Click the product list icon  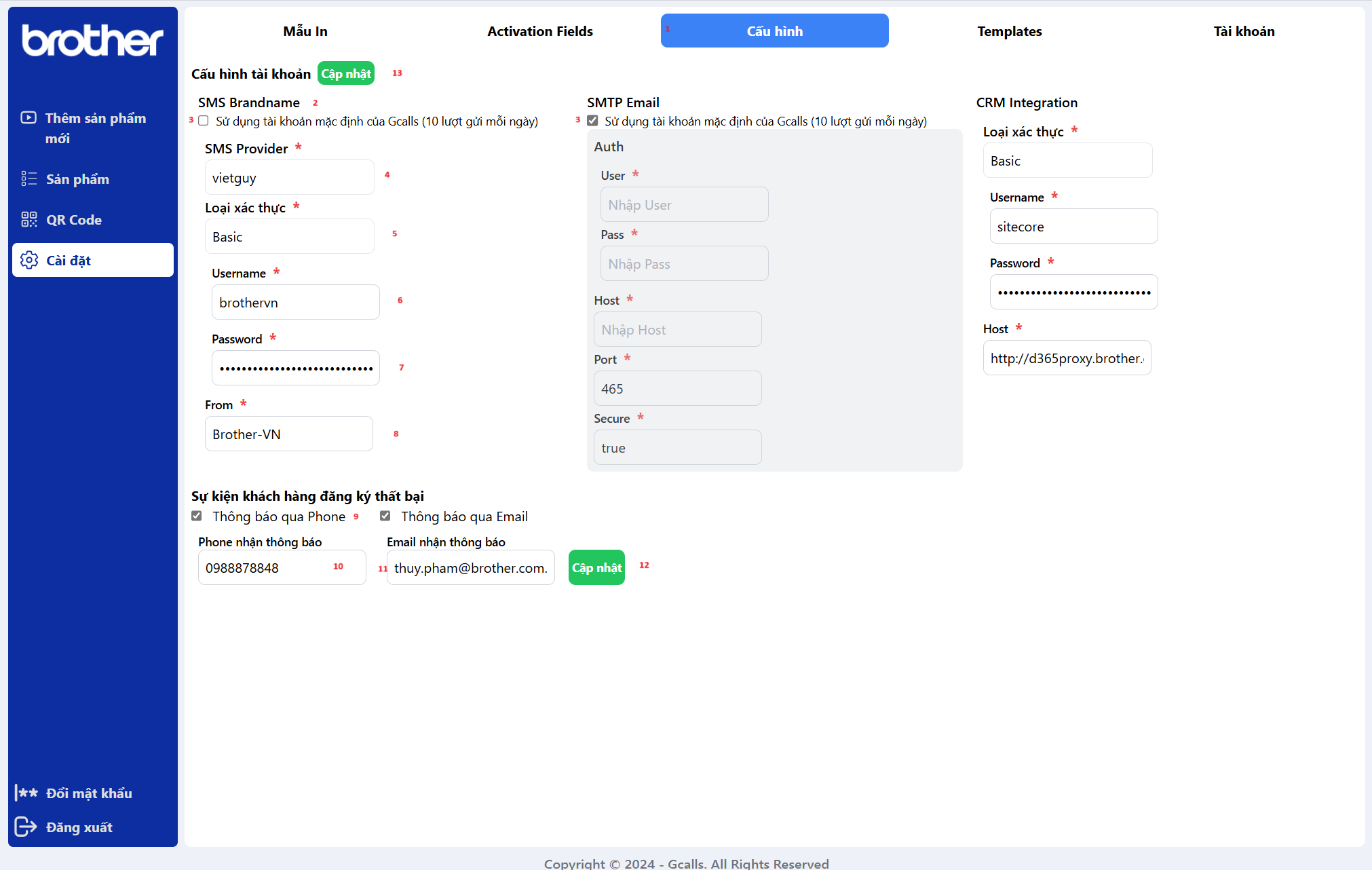(28, 178)
